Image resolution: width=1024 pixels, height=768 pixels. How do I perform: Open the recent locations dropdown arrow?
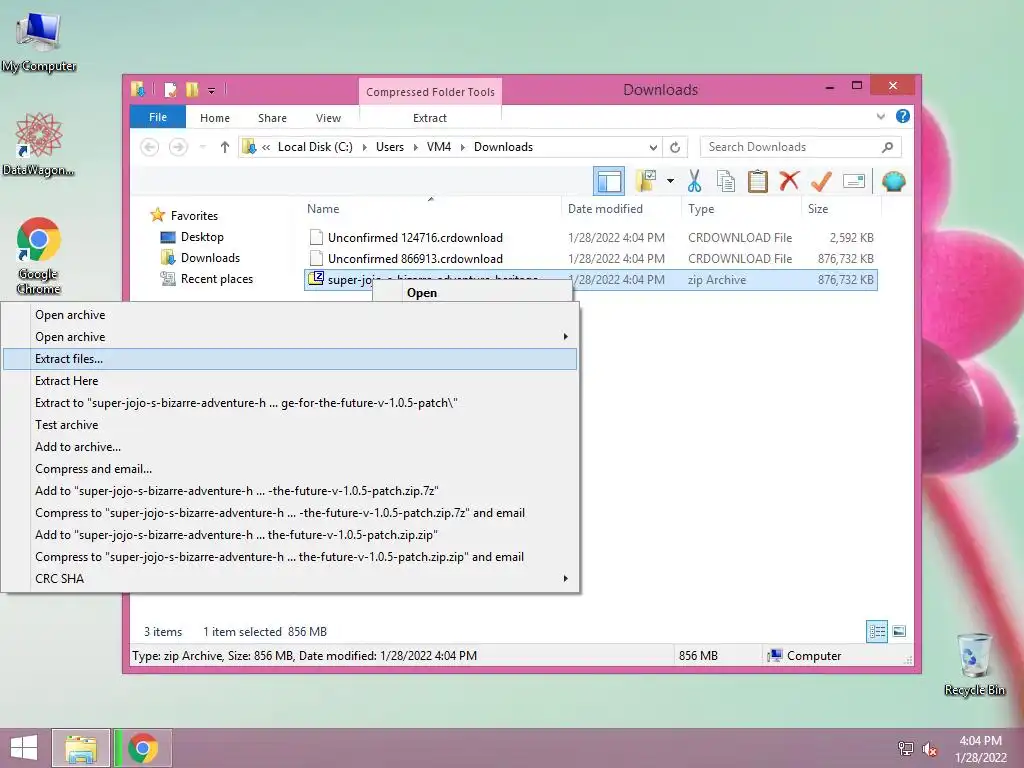coord(203,147)
